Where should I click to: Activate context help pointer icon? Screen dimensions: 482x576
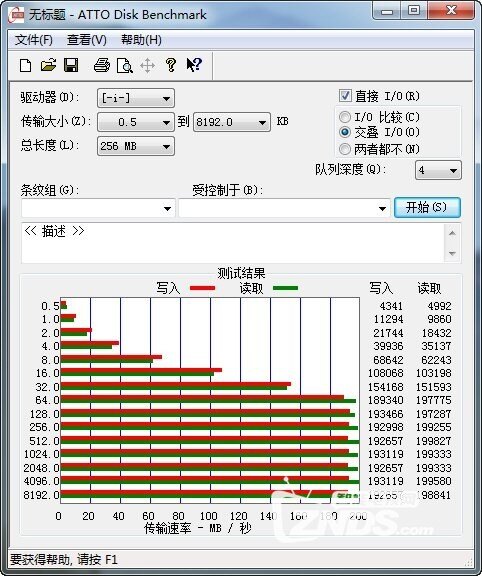[x=194, y=65]
